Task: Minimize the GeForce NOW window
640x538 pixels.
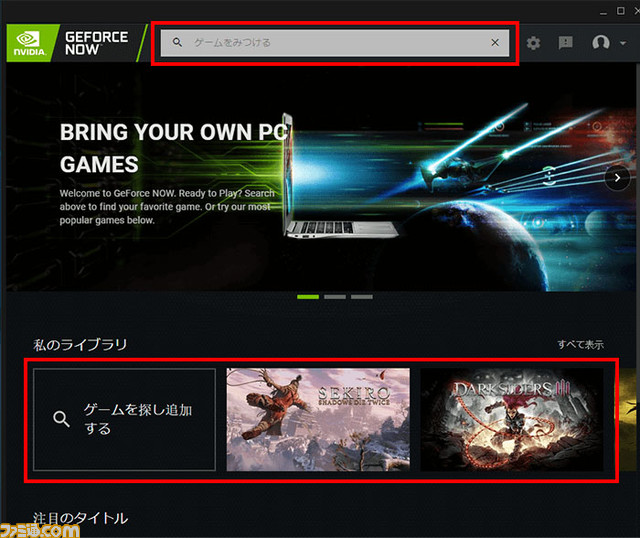Action: point(603,12)
